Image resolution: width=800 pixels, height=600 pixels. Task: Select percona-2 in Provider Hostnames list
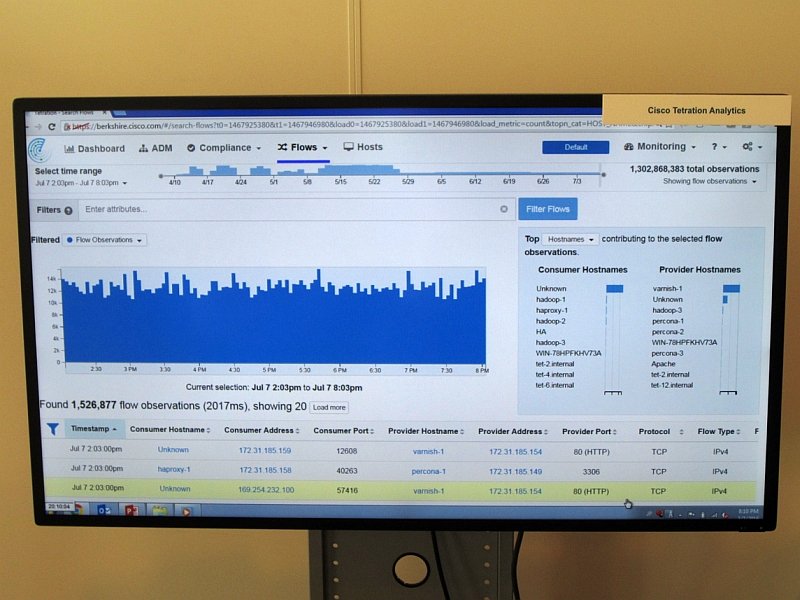point(667,332)
